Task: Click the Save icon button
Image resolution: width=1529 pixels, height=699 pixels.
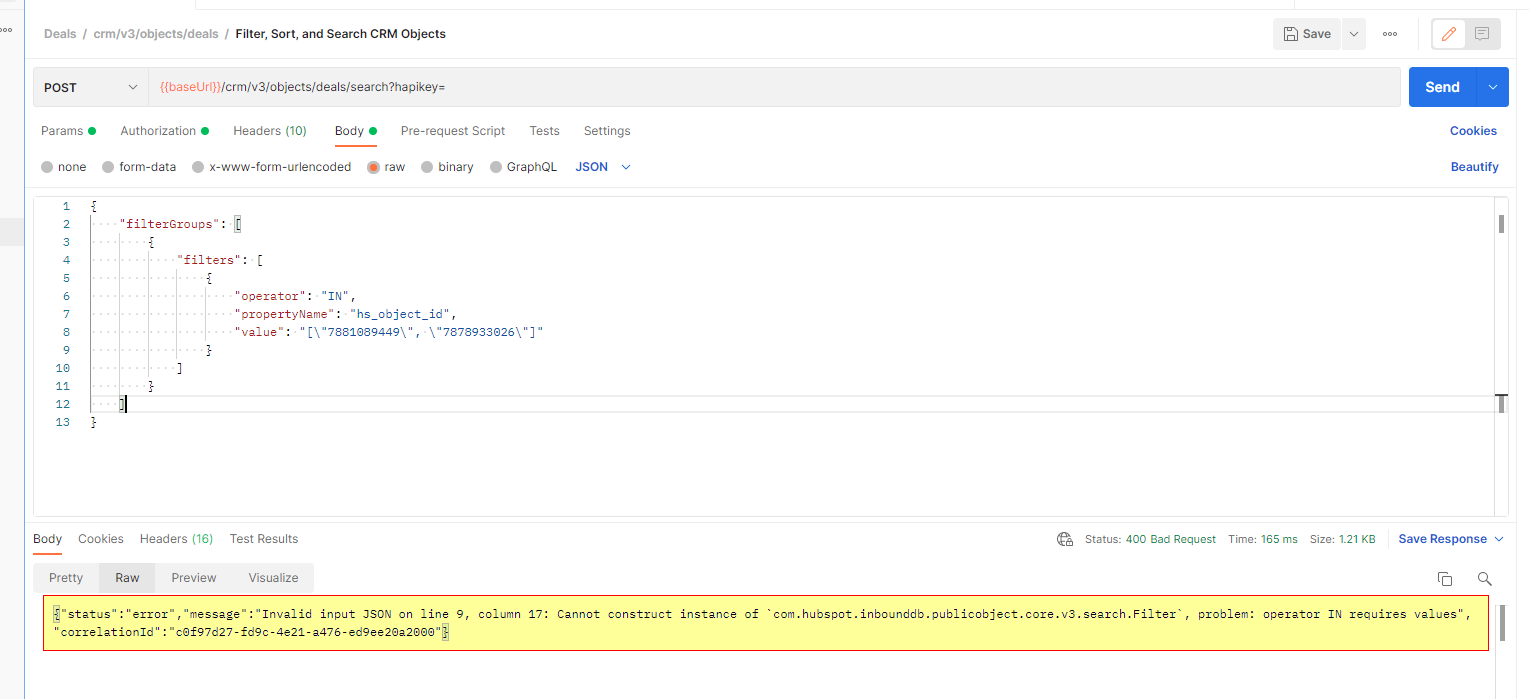Action: [x=1306, y=33]
